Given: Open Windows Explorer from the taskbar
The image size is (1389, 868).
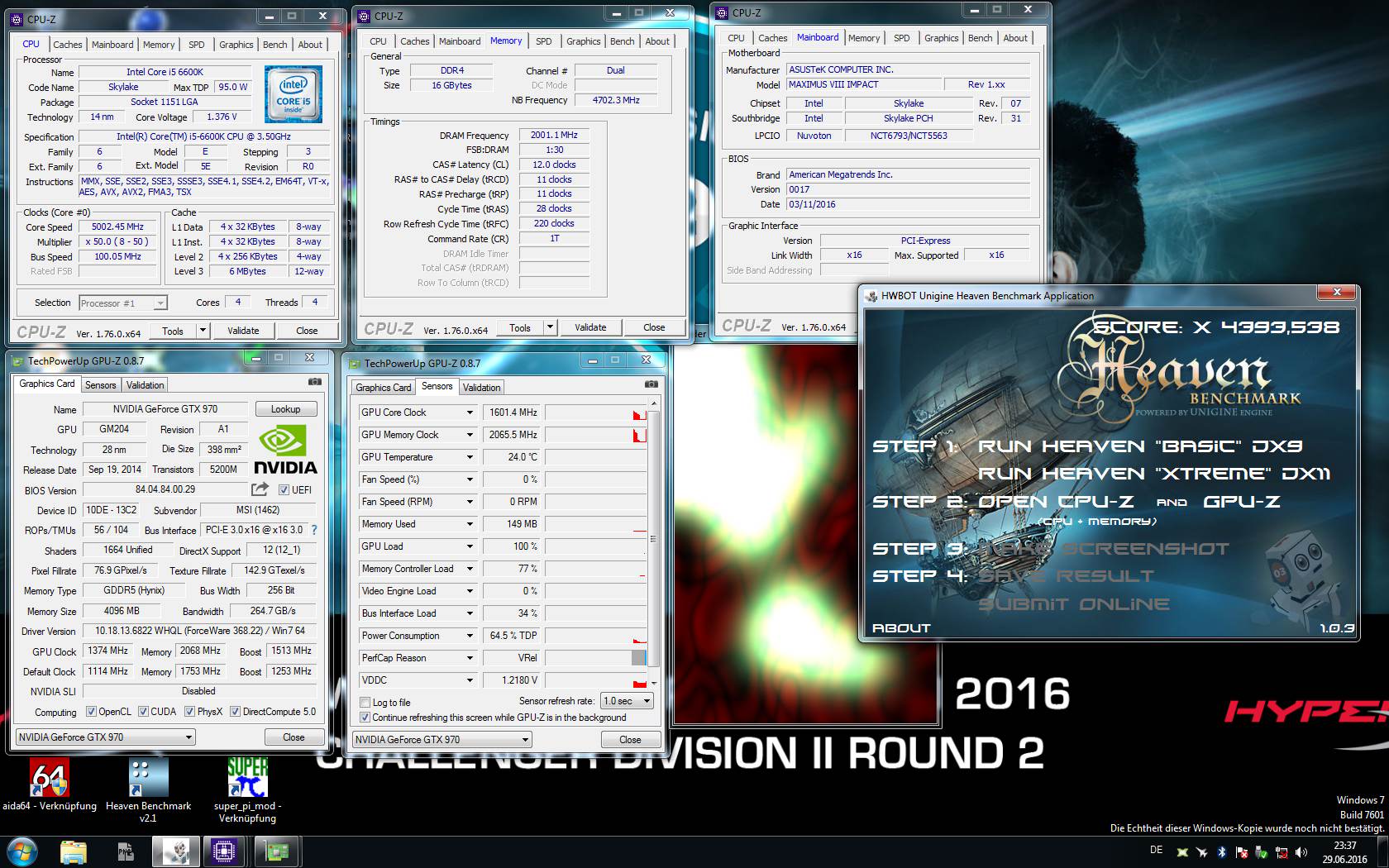Looking at the screenshot, I should (74, 851).
